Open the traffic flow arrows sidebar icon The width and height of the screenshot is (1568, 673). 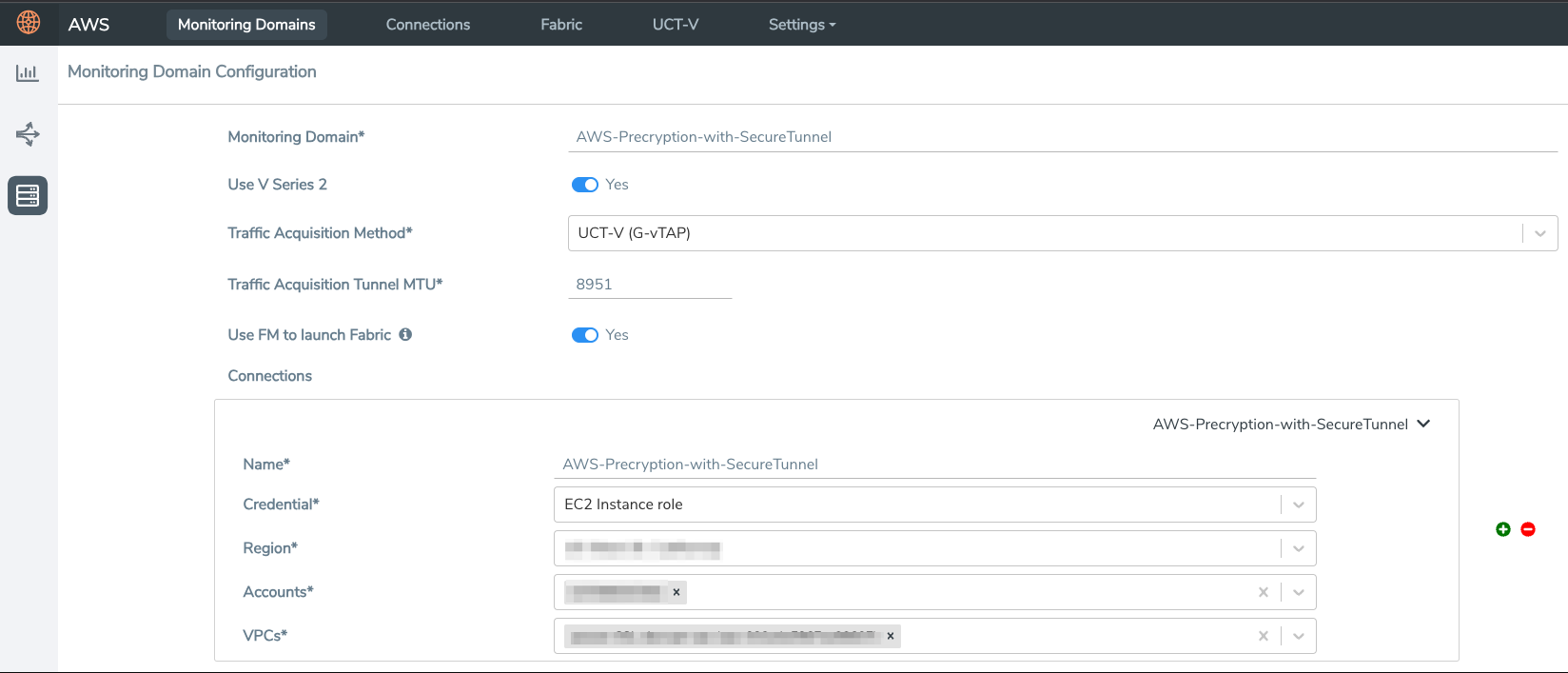(28, 134)
